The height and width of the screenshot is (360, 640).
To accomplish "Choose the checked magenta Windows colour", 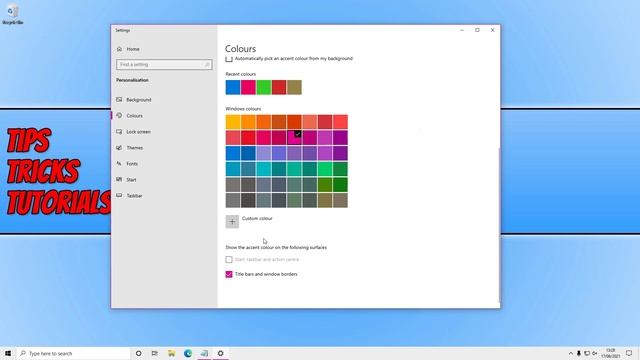I will (x=294, y=138).
